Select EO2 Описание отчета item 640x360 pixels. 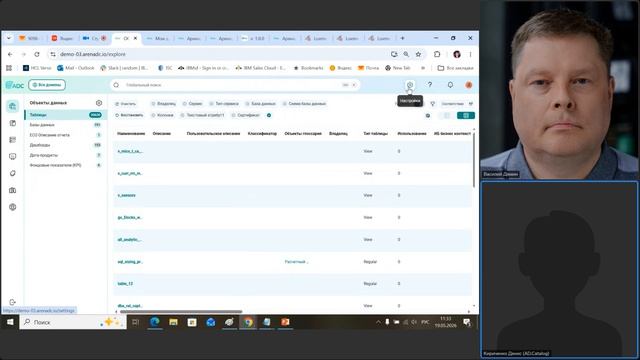tap(65, 135)
